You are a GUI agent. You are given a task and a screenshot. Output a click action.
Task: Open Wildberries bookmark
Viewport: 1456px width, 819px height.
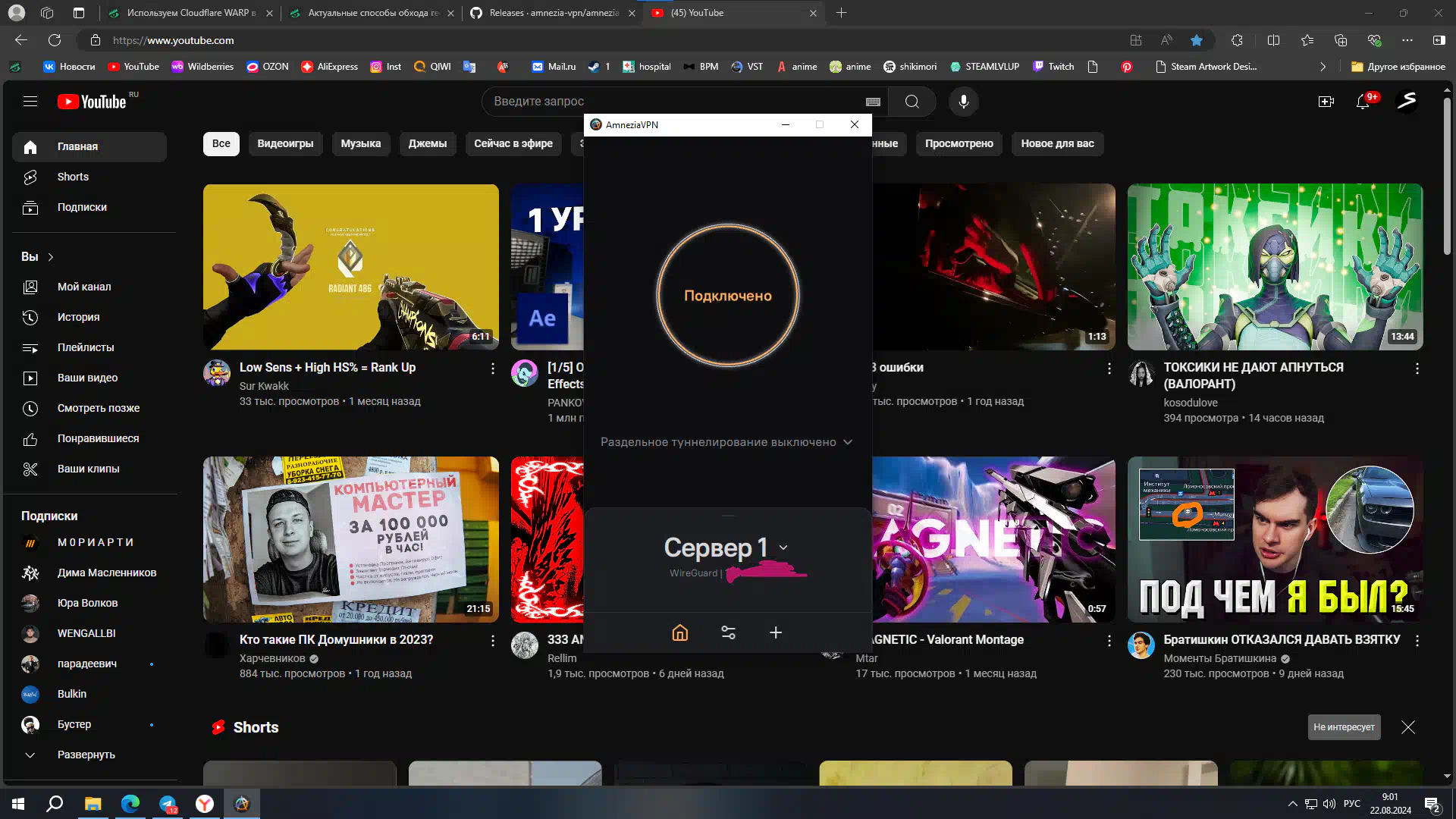202,67
